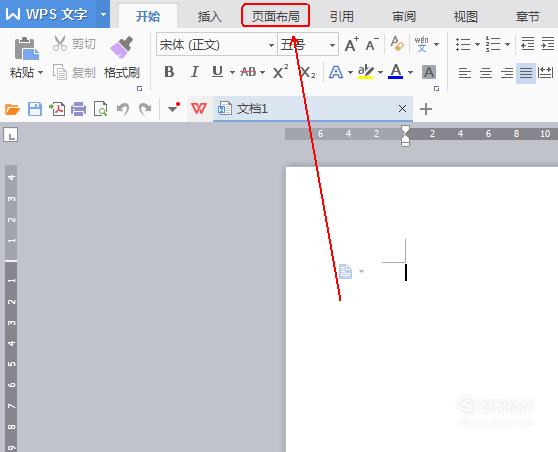The image size is (558, 452).
Task: Open the font name dropdown 宋体 (正文)
Action: pos(216,45)
